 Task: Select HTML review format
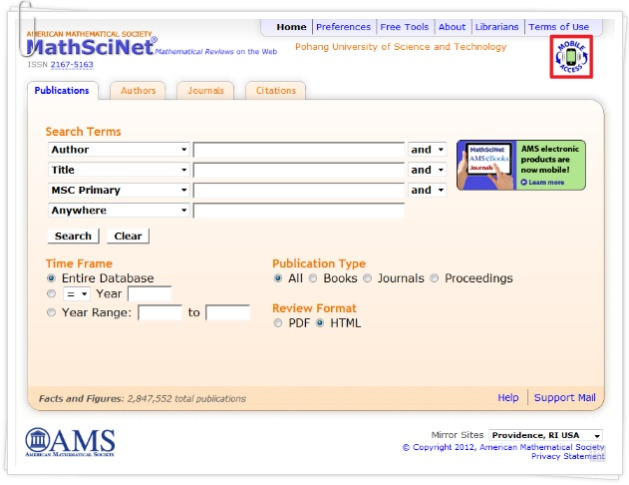tap(320, 323)
